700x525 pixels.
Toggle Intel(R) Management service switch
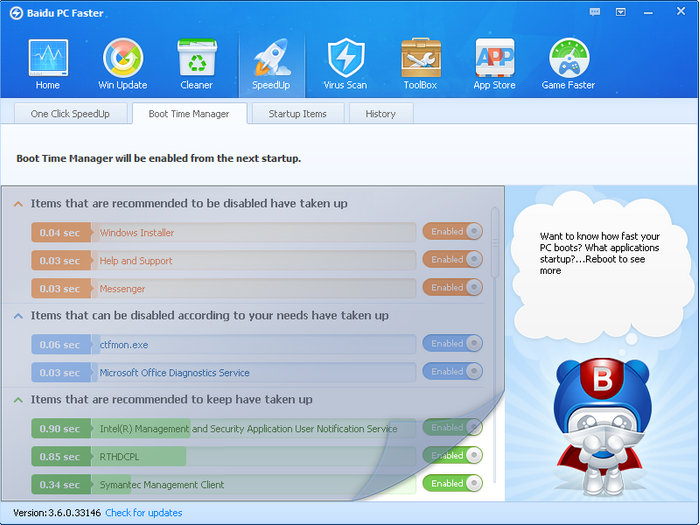tap(453, 427)
